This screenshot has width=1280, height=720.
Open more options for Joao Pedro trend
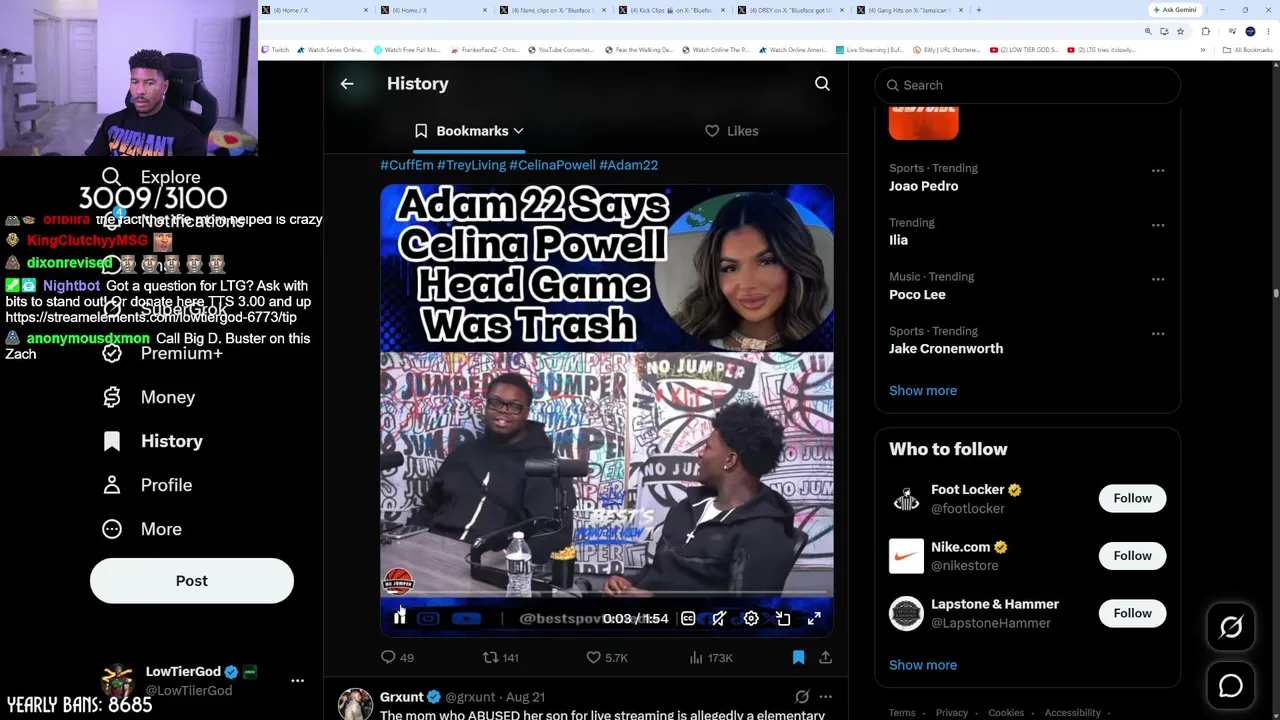pyautogui.click(x=1158, y=170)
